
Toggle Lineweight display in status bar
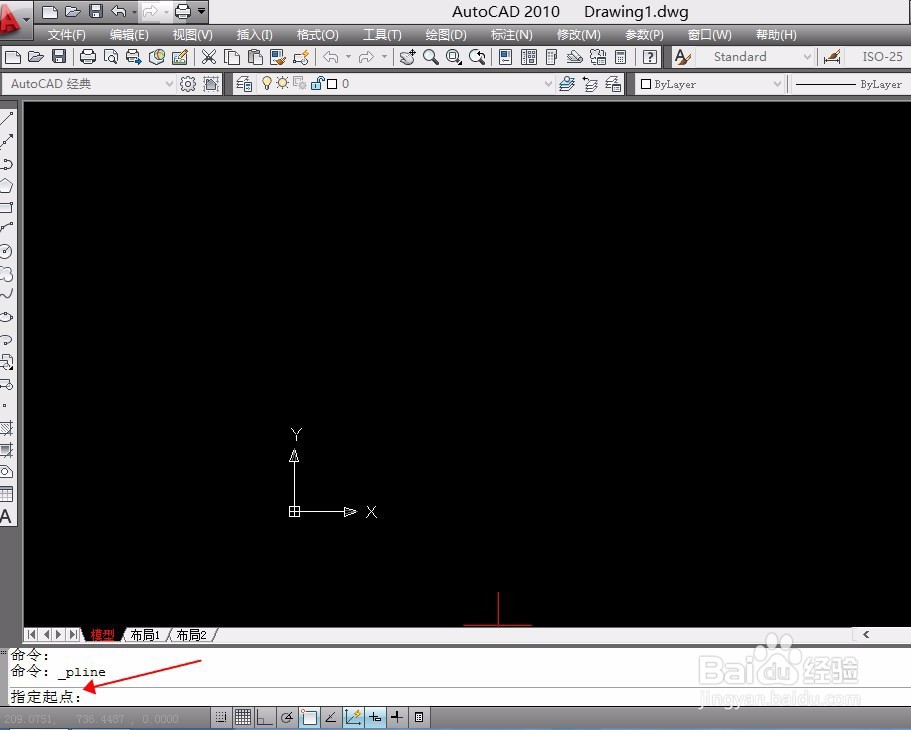coord(397,717)
